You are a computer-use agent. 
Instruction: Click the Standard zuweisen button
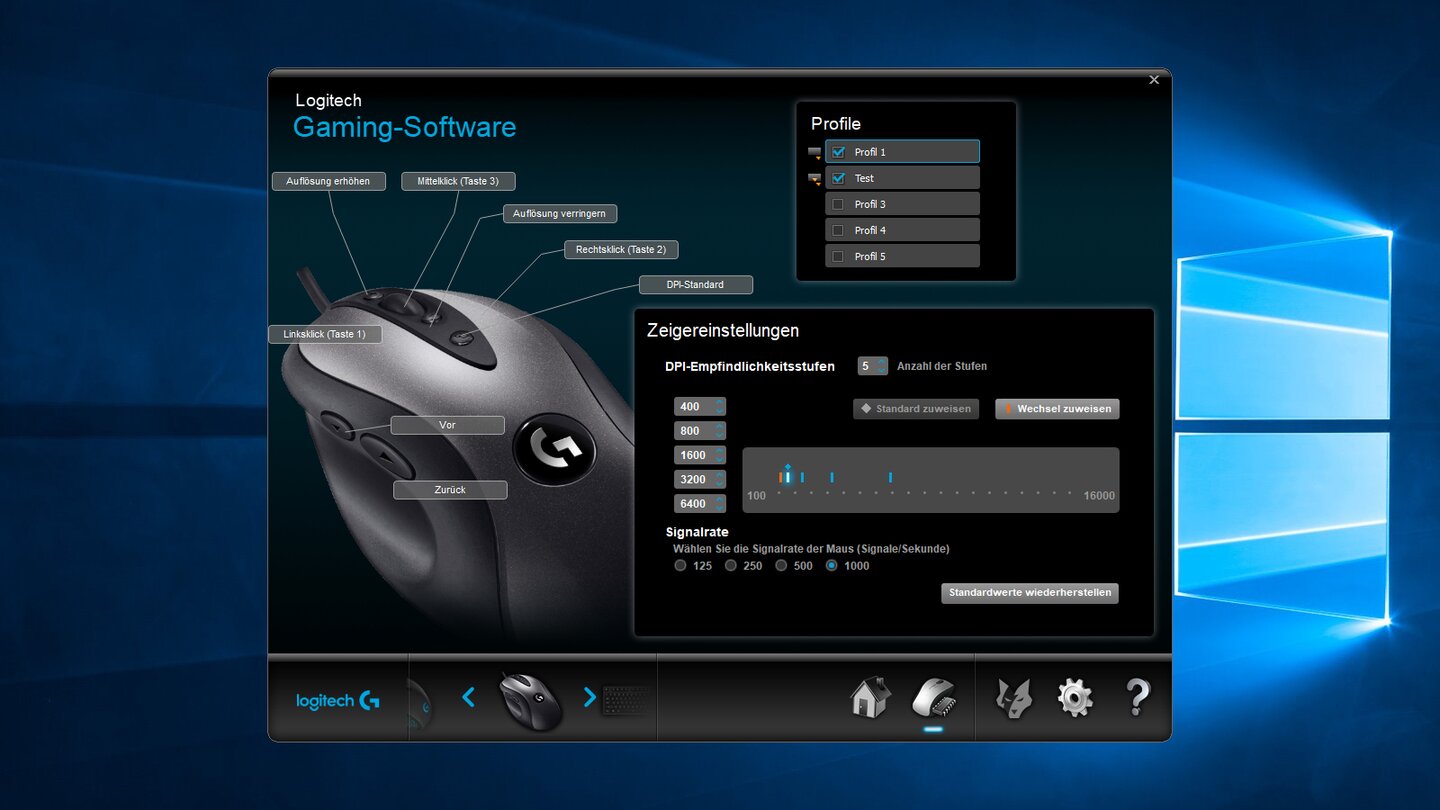click(916, 409)
